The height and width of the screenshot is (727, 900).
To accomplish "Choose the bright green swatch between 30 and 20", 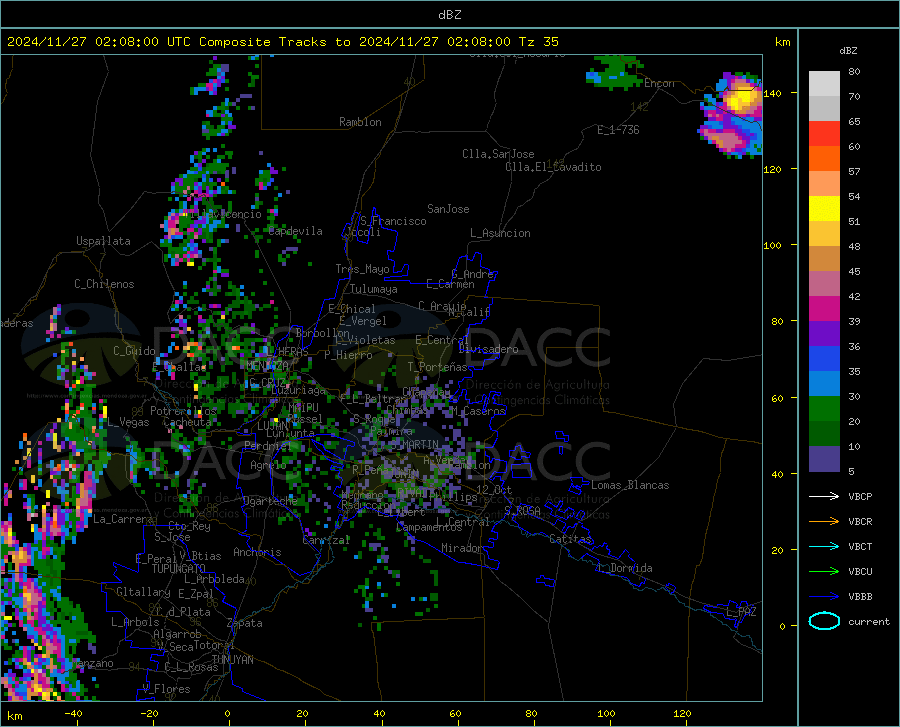I will tap(824, 409).
